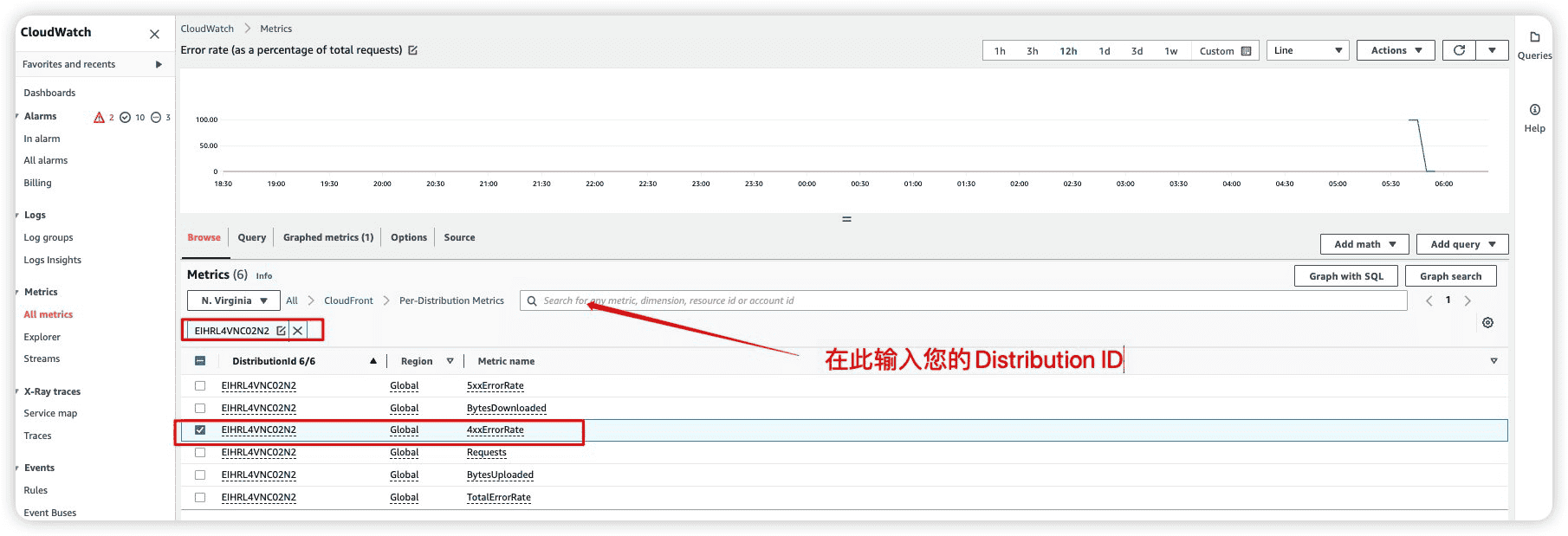Switch to the Source tab

(459, 237)
